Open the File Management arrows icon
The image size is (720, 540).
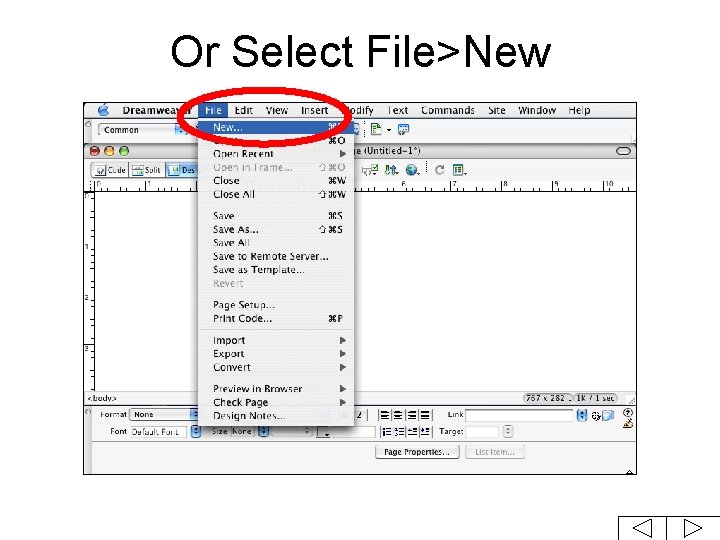pyautogui.click(x=391, y=170)
